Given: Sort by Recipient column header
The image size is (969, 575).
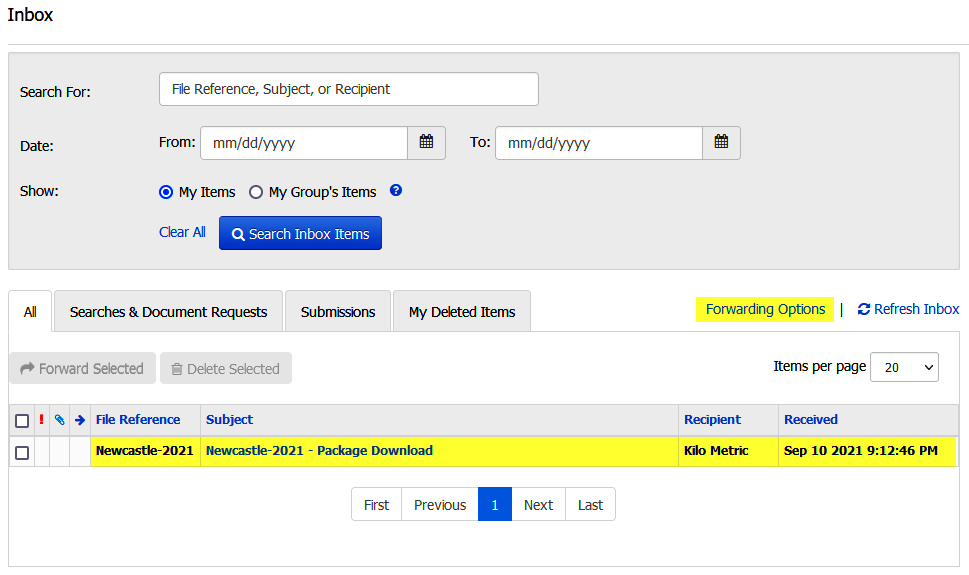Looking at the screenshot, I should click(x=712, y=420).
